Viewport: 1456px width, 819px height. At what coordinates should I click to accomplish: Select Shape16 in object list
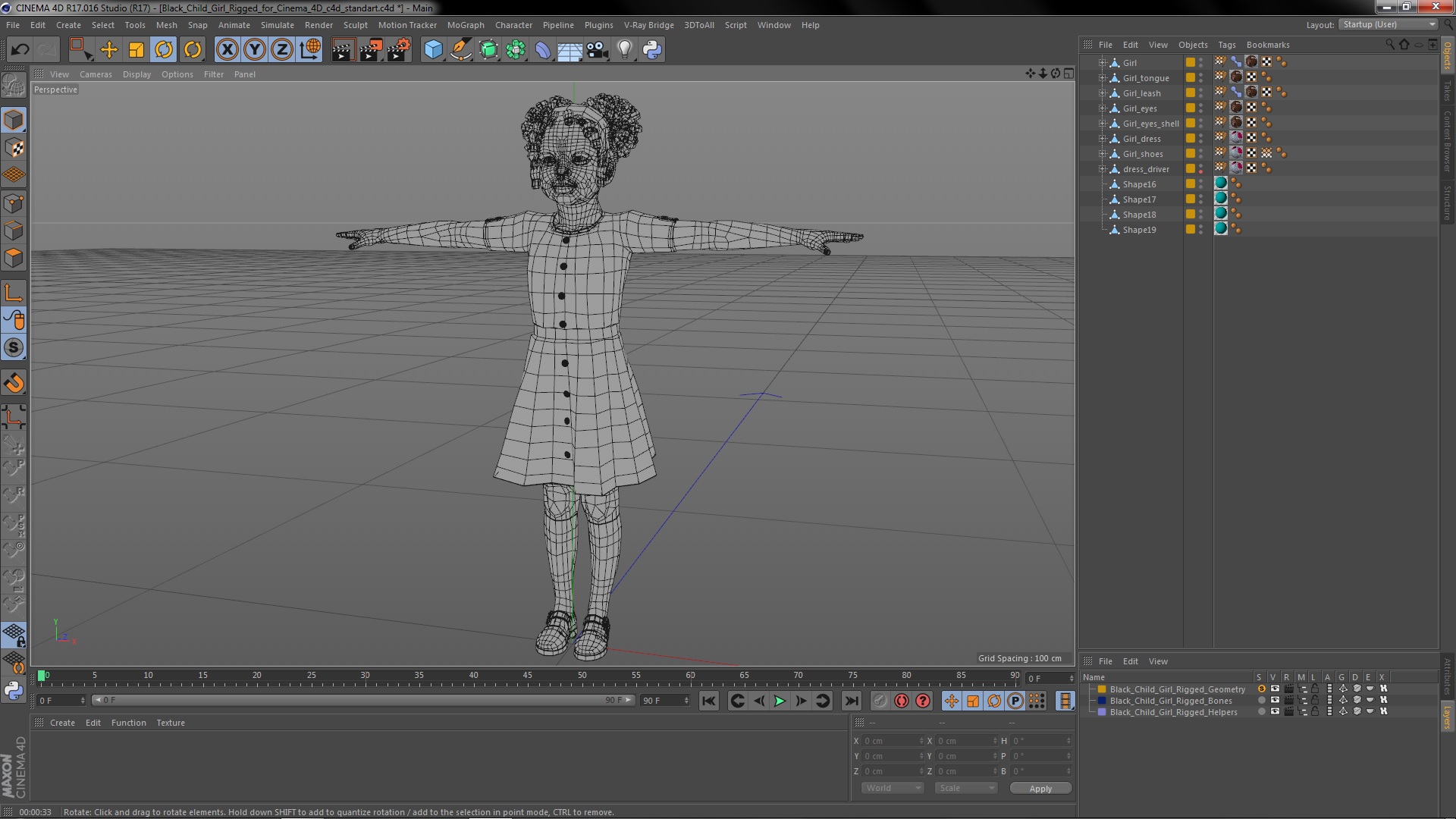click(x=1139, y=184)
